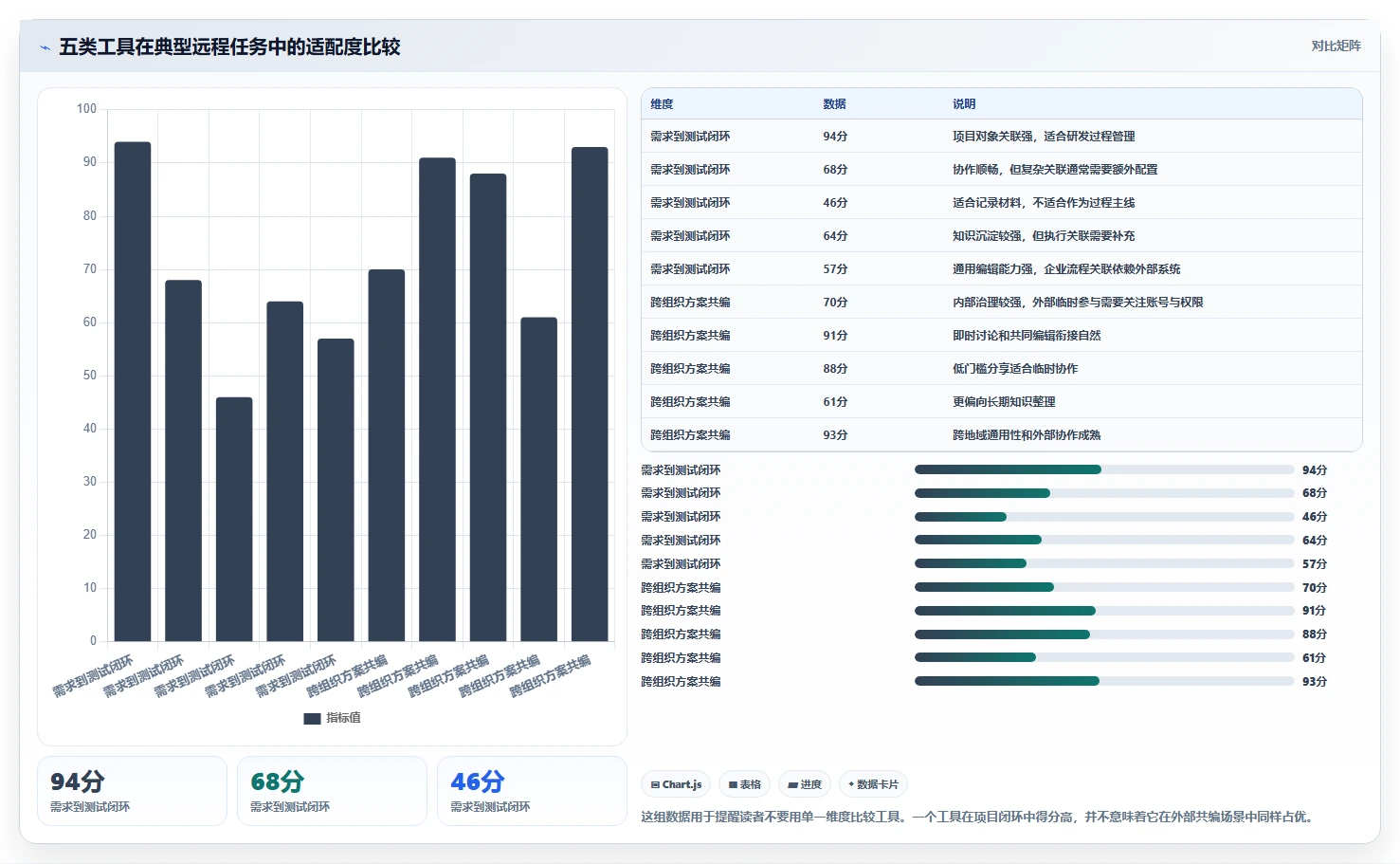Click the last chart bar reaching 93
1400x864 pixels.
click(590, 395)
